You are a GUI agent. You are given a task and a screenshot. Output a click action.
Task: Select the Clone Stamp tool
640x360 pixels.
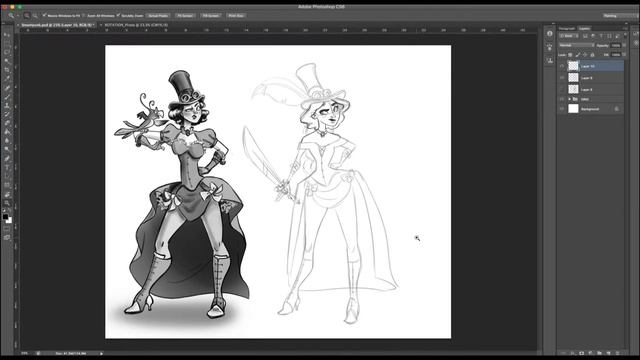[7, 105]
